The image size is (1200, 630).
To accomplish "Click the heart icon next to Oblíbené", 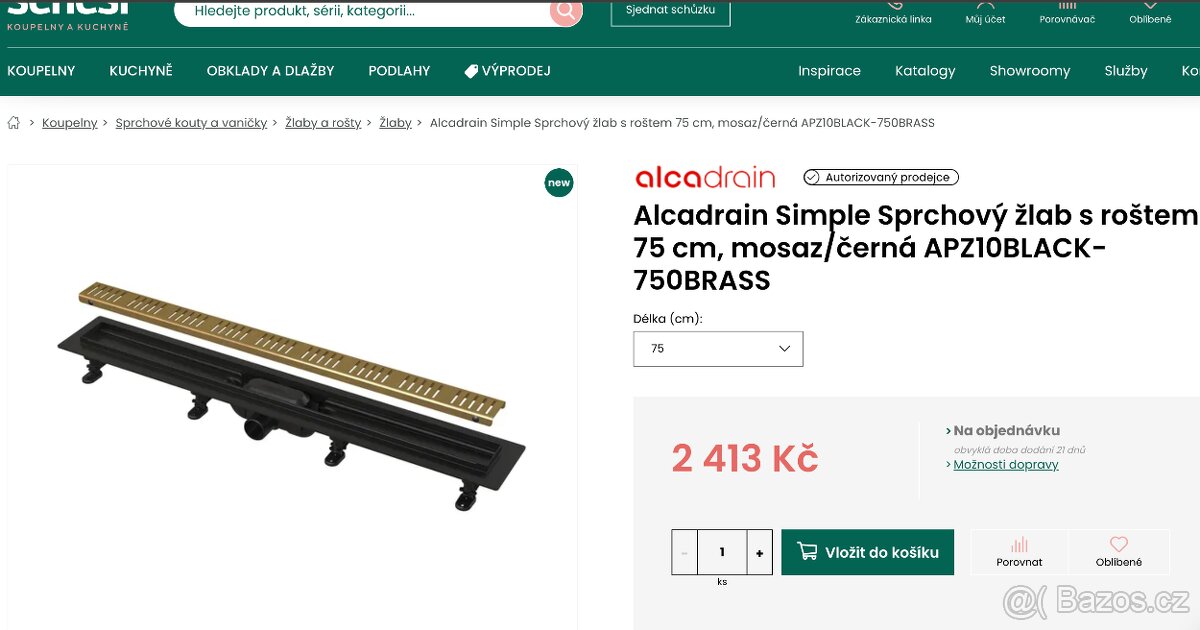I will (x=1118, y=544).
